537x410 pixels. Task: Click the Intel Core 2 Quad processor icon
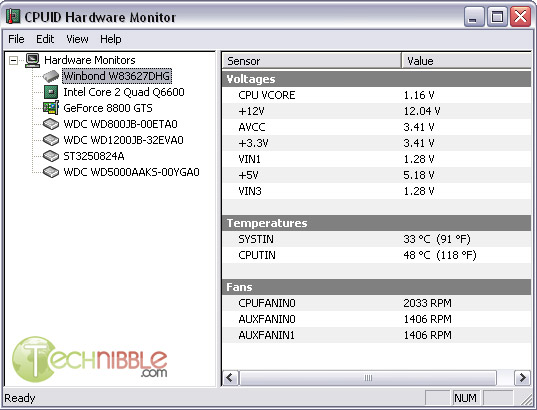51,92
